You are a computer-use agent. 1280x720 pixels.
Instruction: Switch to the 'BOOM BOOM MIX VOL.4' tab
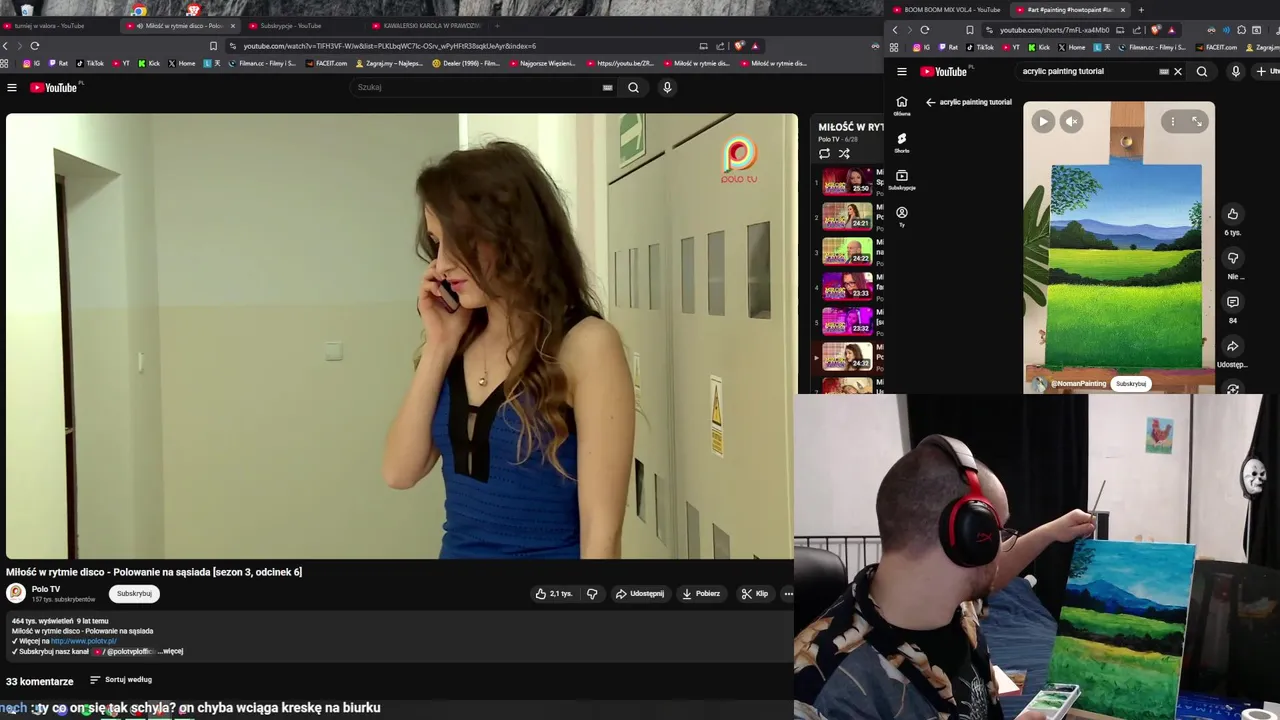[x=945, y=10]
